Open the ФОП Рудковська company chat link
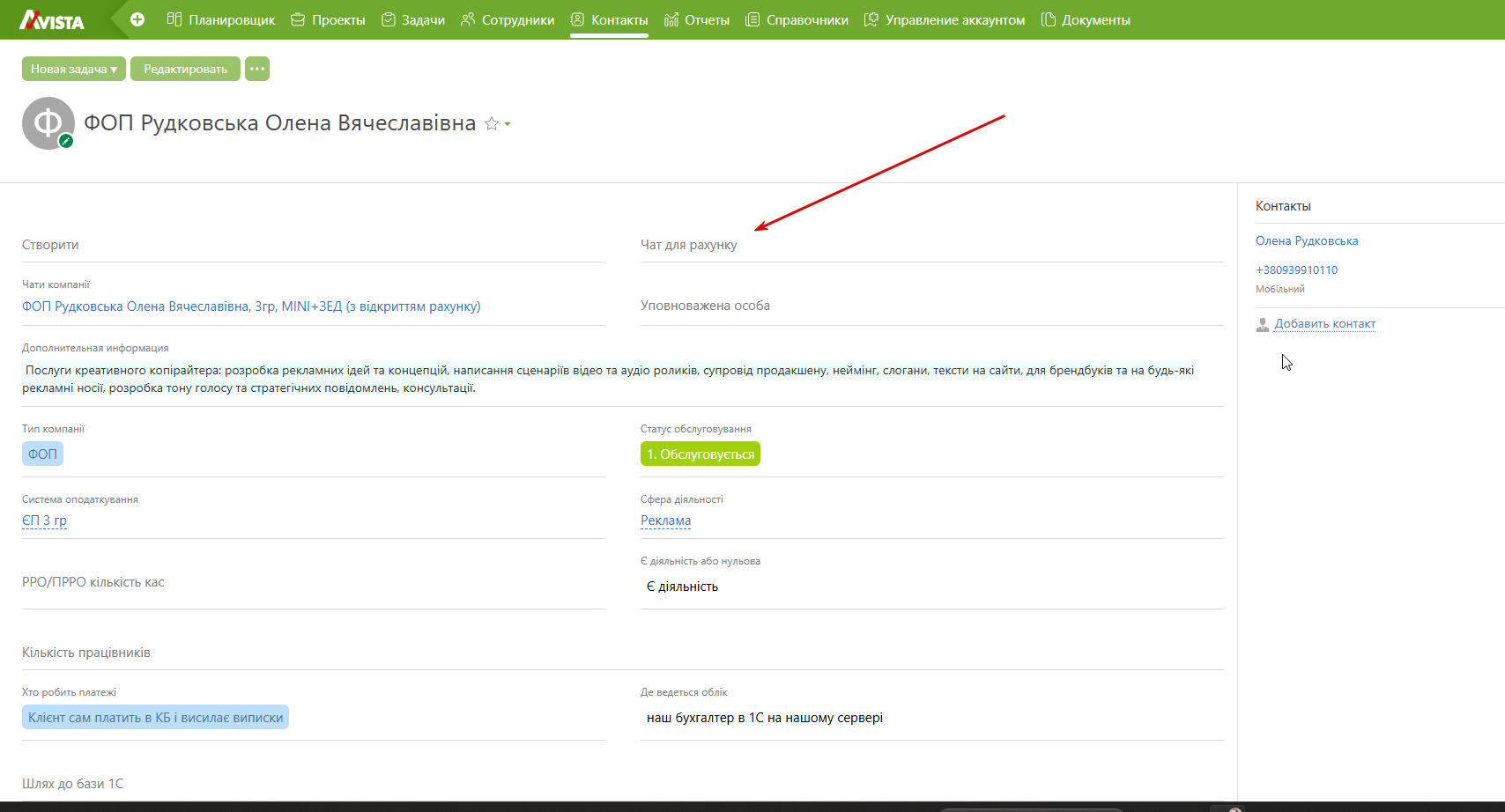This screenshot has height=812, width=1505. click(x=251, y=306)
